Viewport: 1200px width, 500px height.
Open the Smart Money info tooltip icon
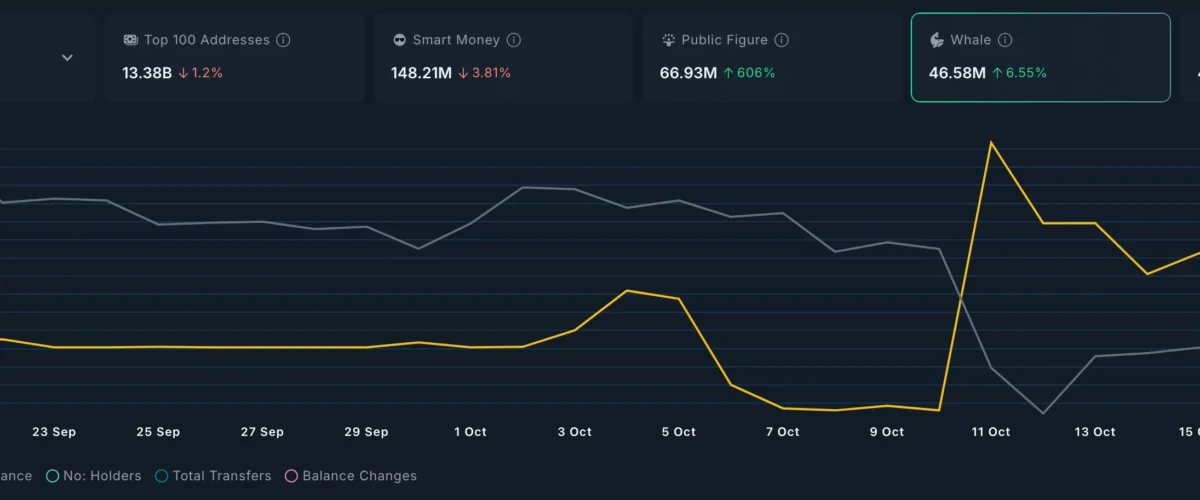click(x=513, y=40)
